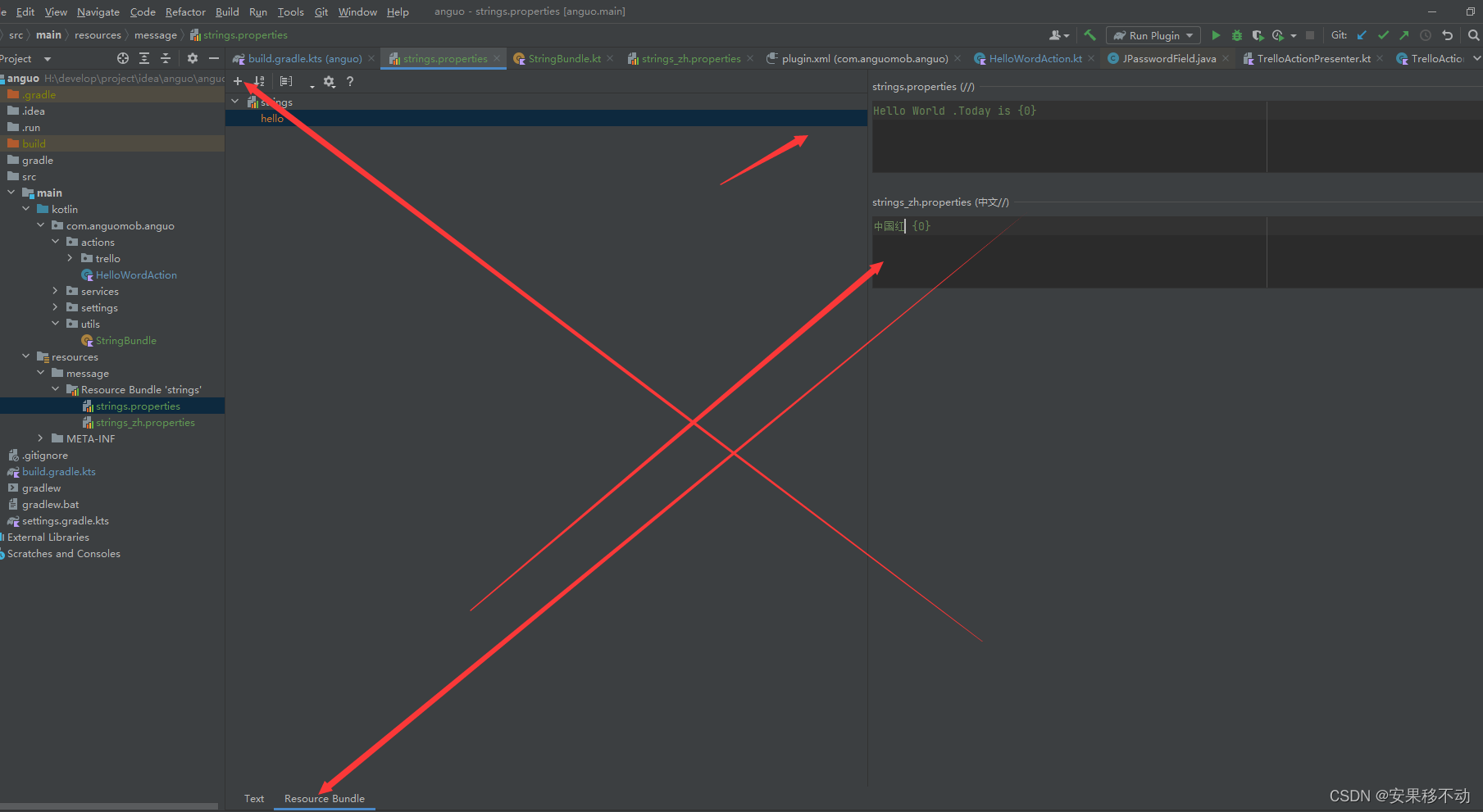Image resolution: width=1483 pixels, height=812 pixels.
Task: Add a new property with the plus icon
Action: coord(237,81)
